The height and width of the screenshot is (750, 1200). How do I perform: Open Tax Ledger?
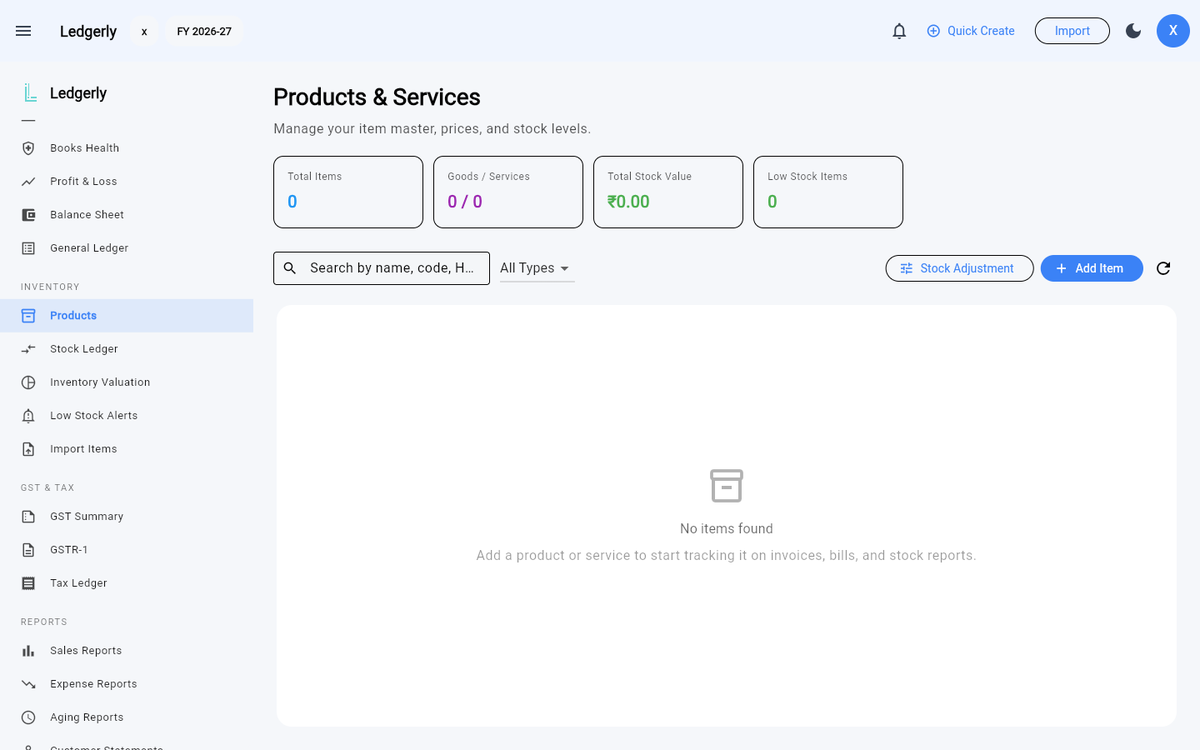(126, 583)
